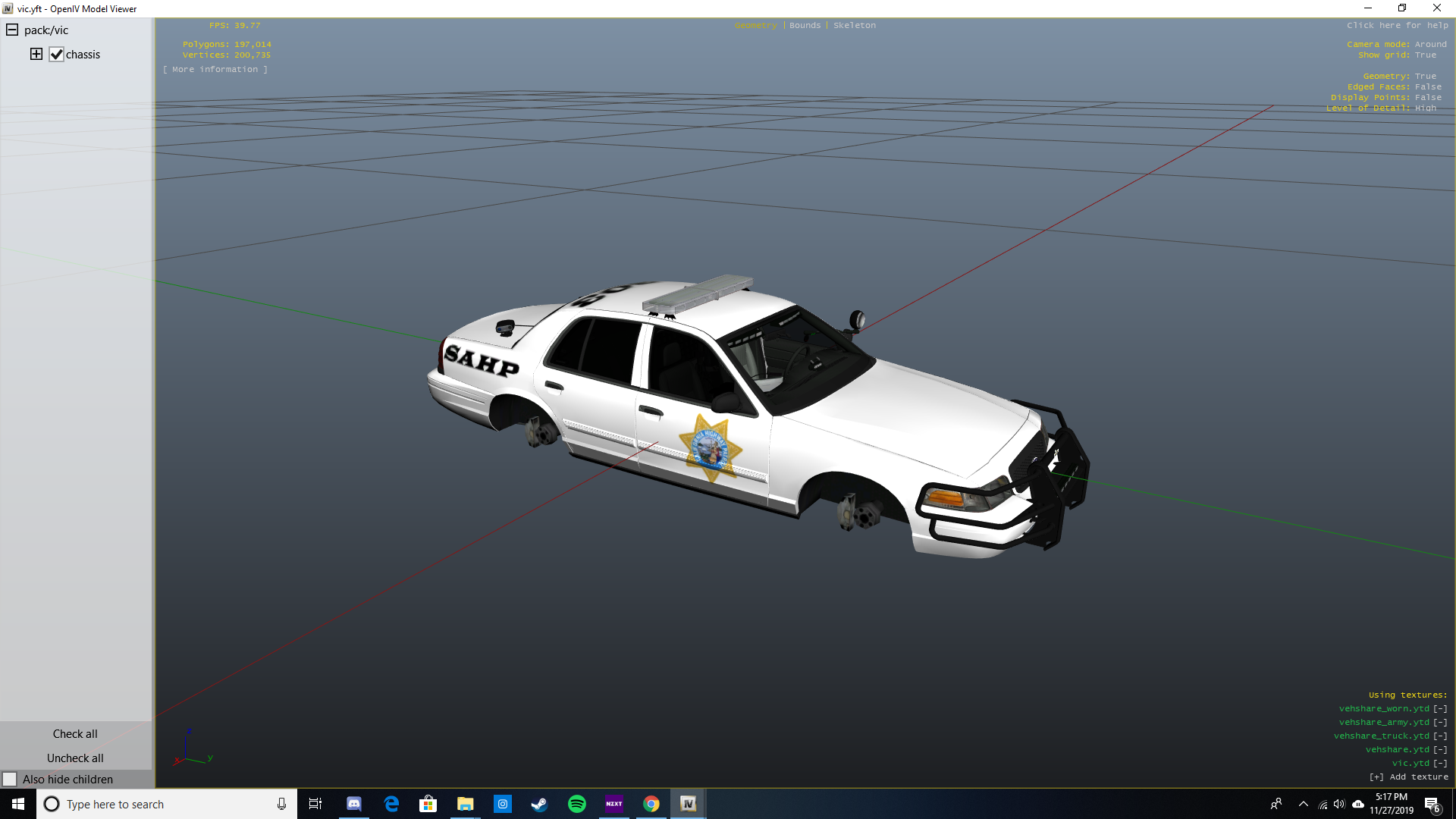1456x819 pixels.
Task: Expand More information statistics panel
Action: coord(215,70)
